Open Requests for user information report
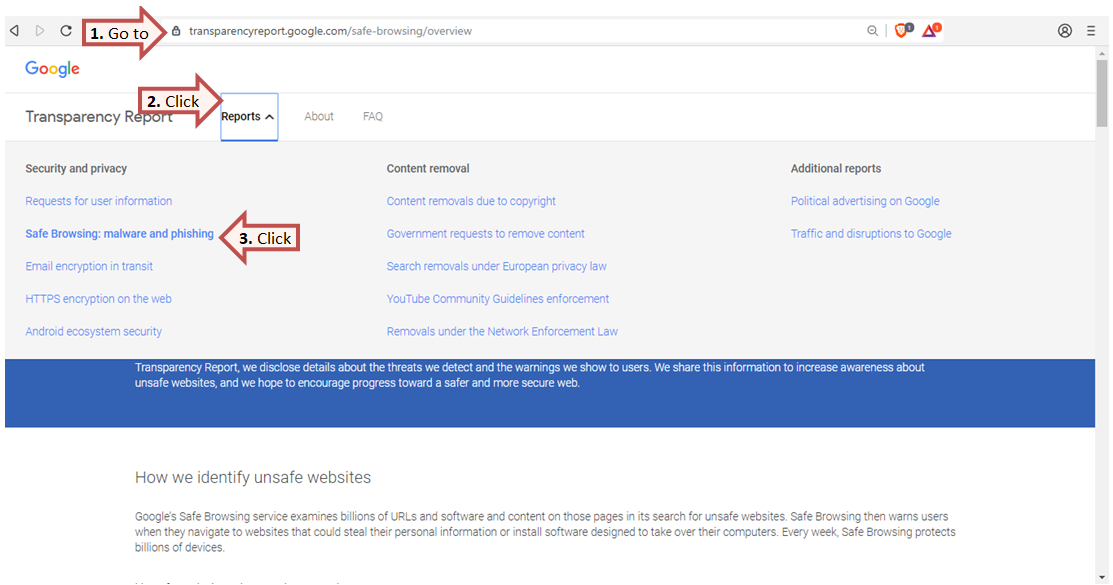The height and width of the screenshot is (585, 1113). tap(99, 201)
